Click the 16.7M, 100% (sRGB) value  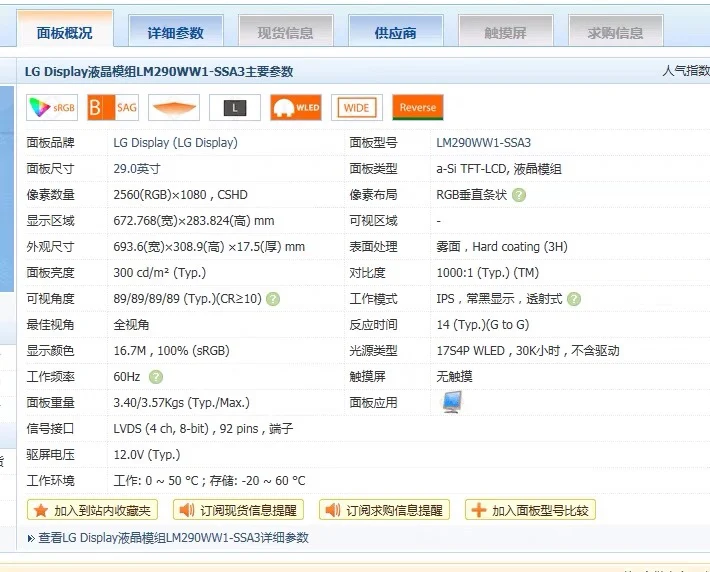171,351
